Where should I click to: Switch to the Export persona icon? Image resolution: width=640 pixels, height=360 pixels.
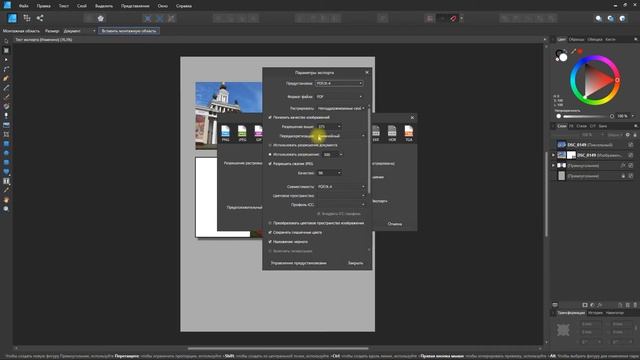40,18
